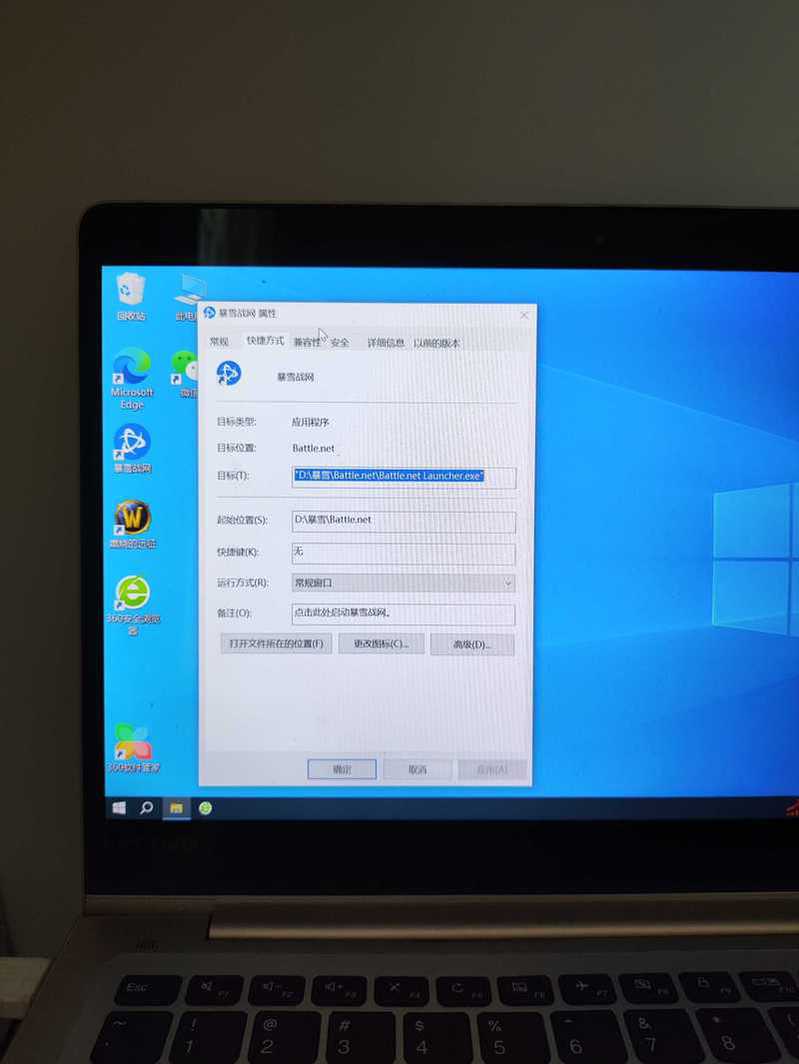The image size is (799, 1064).
Task: Select the World of Warcraft desktop shortcut
Action: (133, 525)
